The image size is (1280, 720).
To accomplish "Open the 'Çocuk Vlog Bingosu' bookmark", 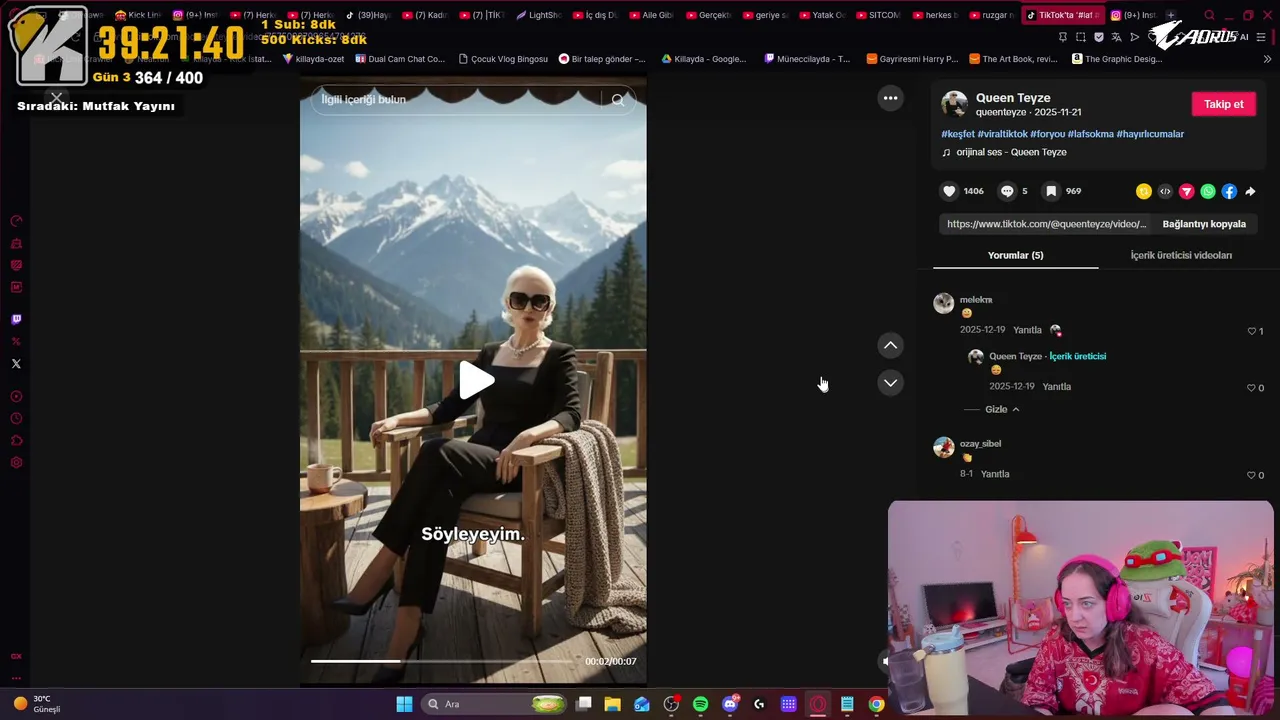I will (x=503, y=59).
